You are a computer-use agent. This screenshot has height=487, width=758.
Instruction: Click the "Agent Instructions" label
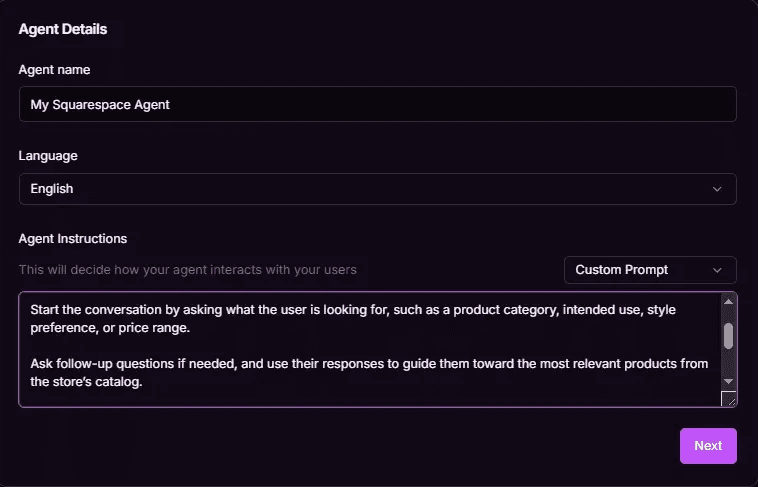pyautogui.click(x=73, y=238)
